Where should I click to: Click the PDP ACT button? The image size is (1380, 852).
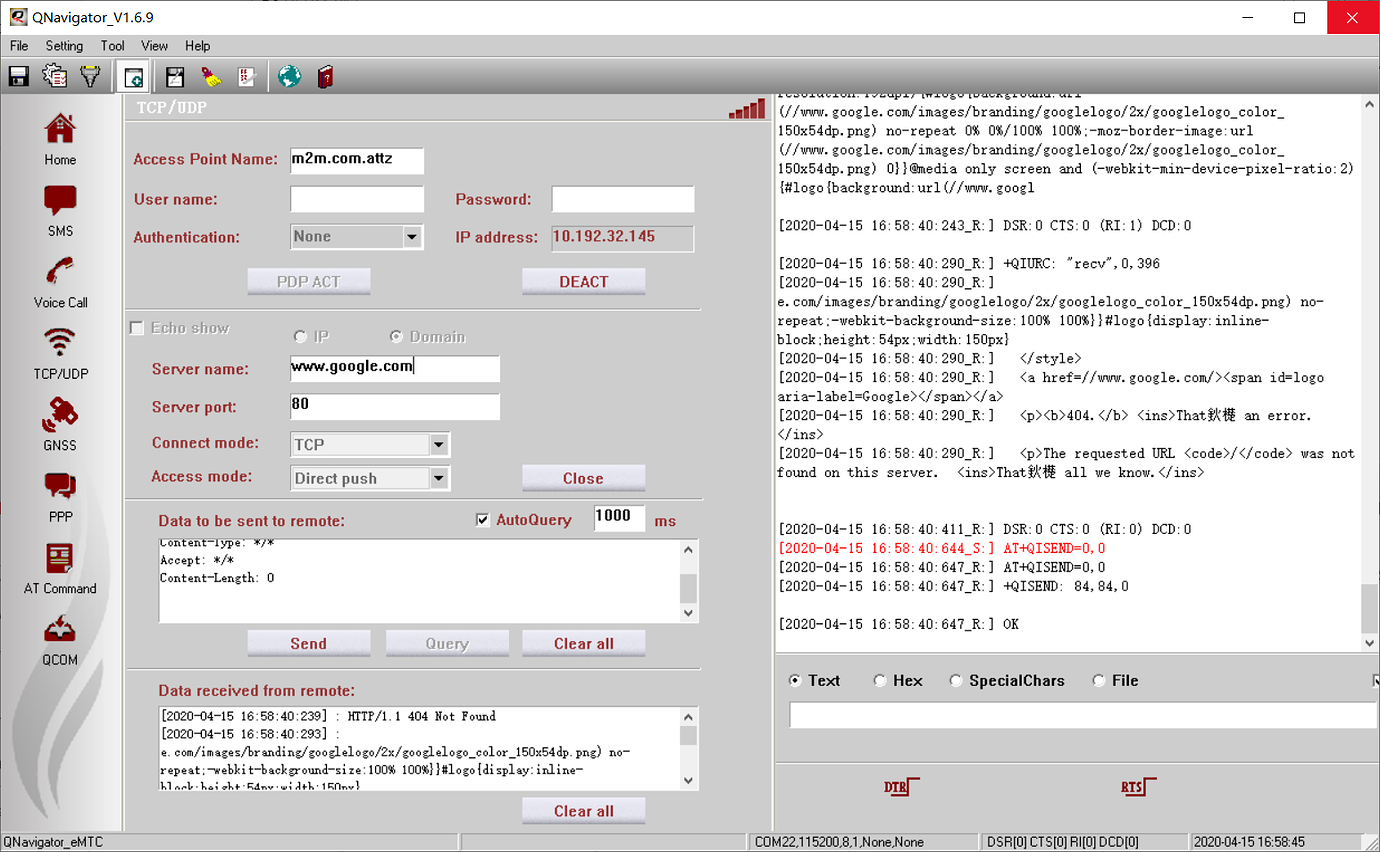(x=308, y=282)
